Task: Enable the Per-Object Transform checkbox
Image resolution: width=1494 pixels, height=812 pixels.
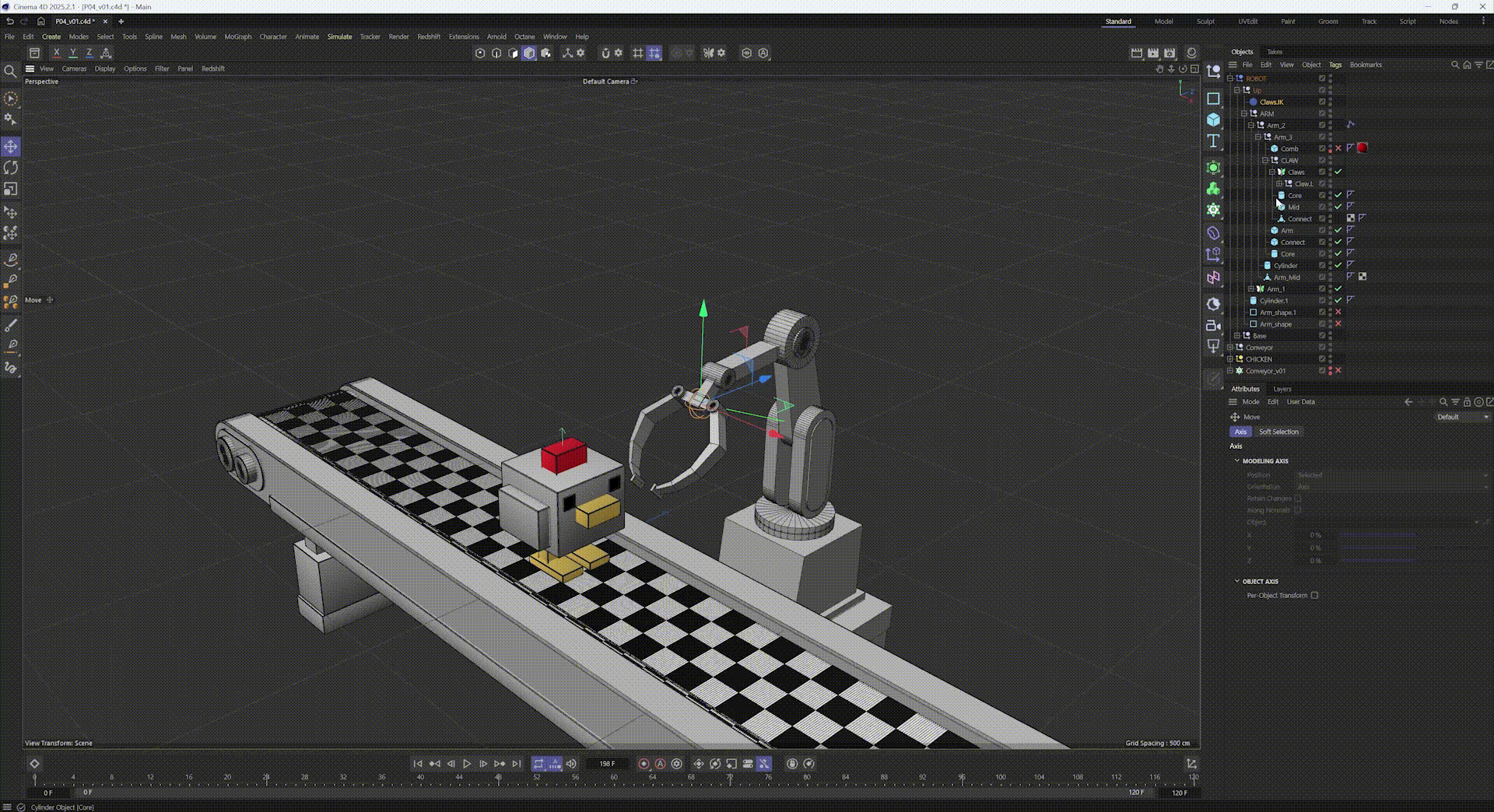Action: [1314, 596]
